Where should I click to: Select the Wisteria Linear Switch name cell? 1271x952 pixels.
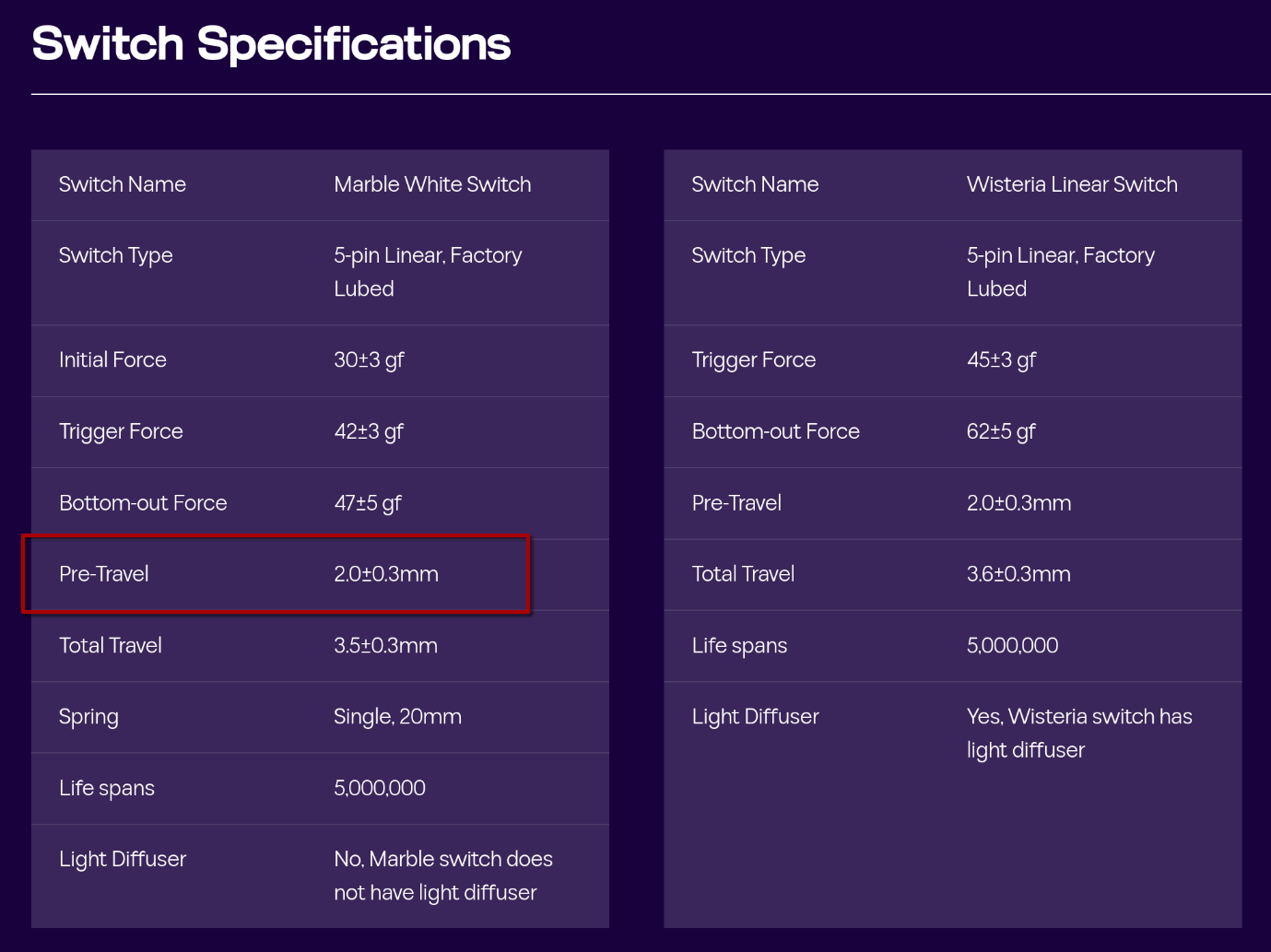(x=1072, y=184)
